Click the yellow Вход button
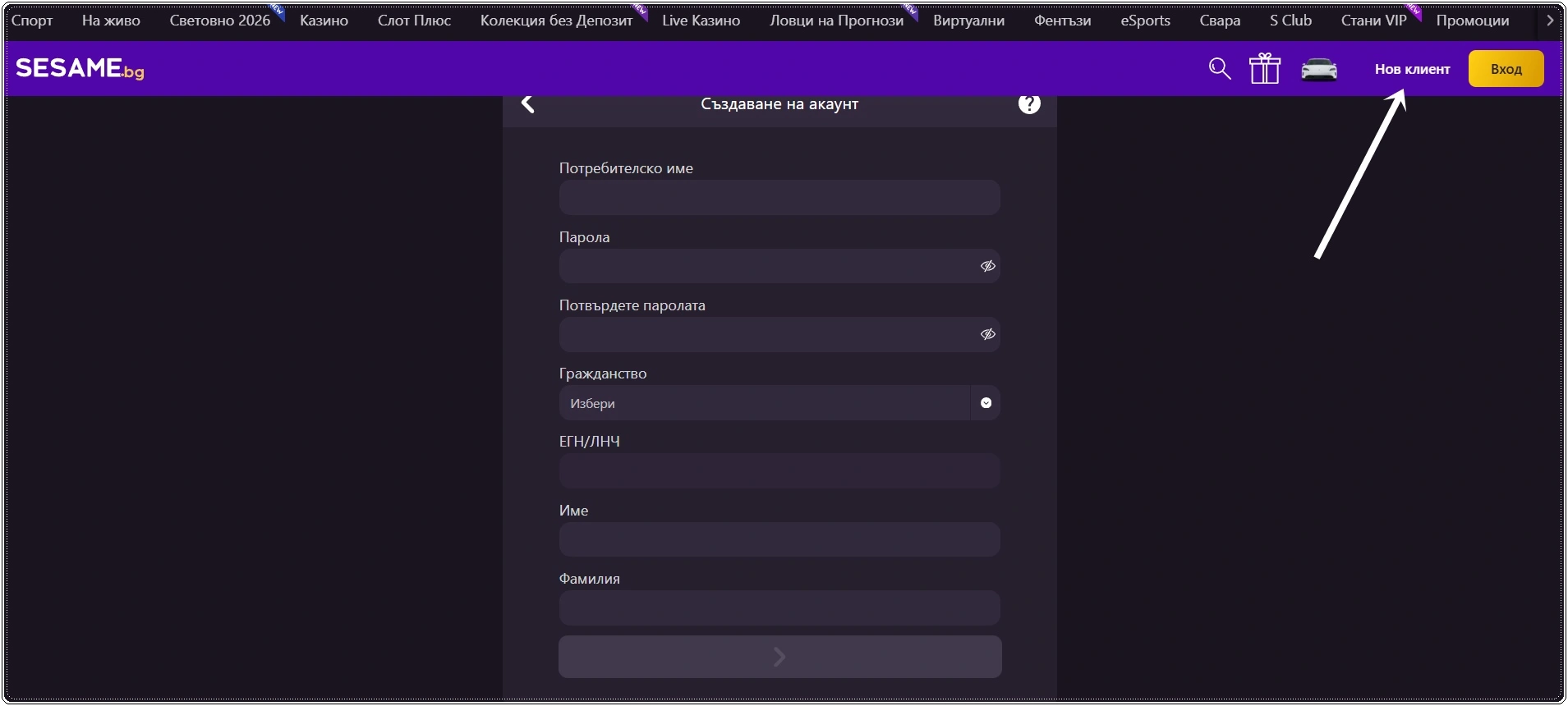The image size is (1568, 706). 1506,69
